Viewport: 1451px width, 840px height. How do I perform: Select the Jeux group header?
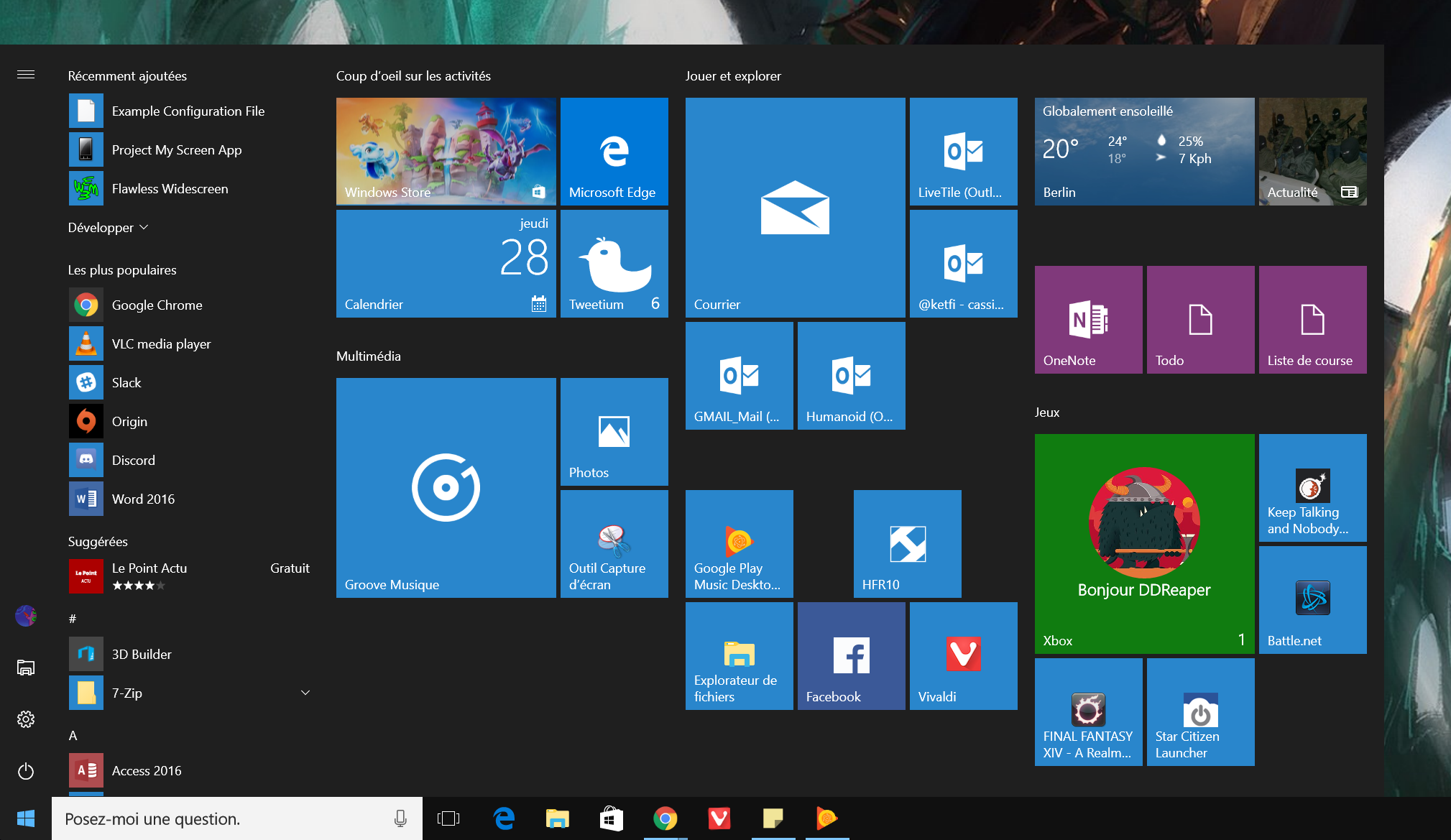tap(1047, 412)
